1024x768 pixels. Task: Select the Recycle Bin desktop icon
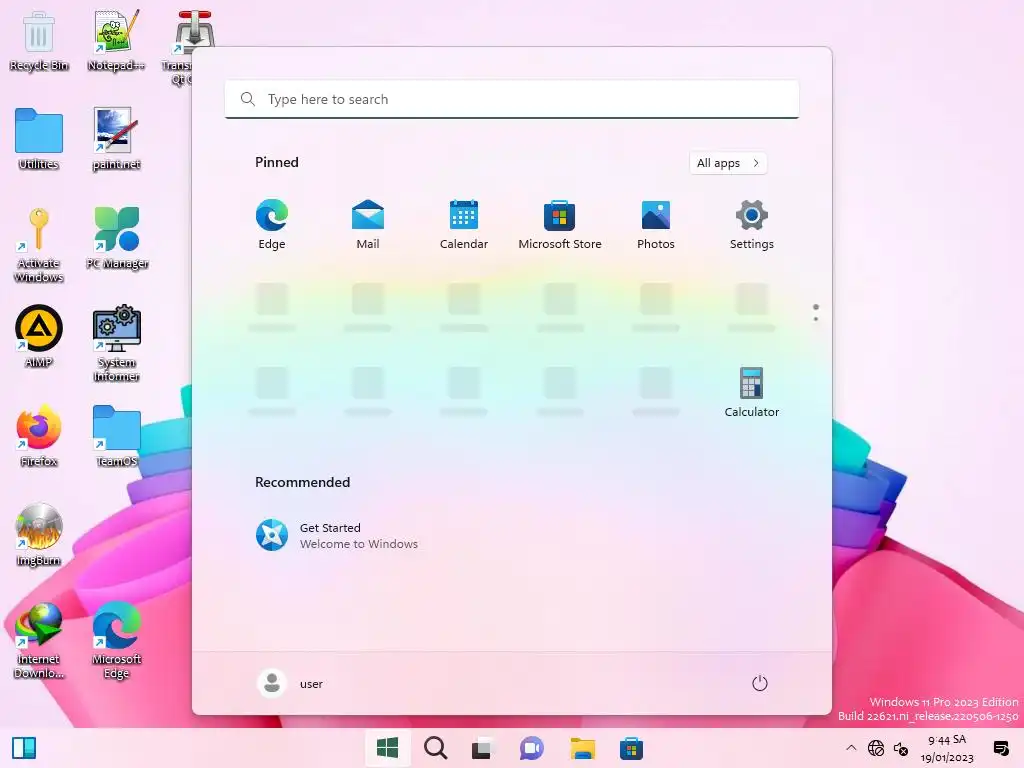[39, 41]
